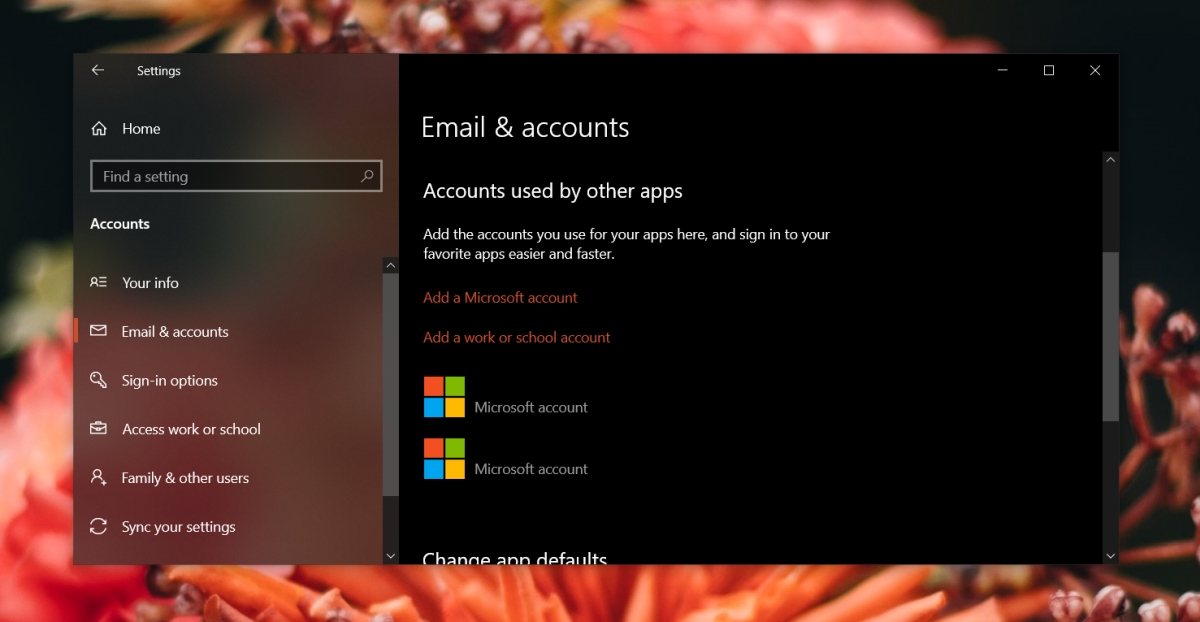
Task: Click sidebar scrollbar up arrow
Action: pos(390,266)
